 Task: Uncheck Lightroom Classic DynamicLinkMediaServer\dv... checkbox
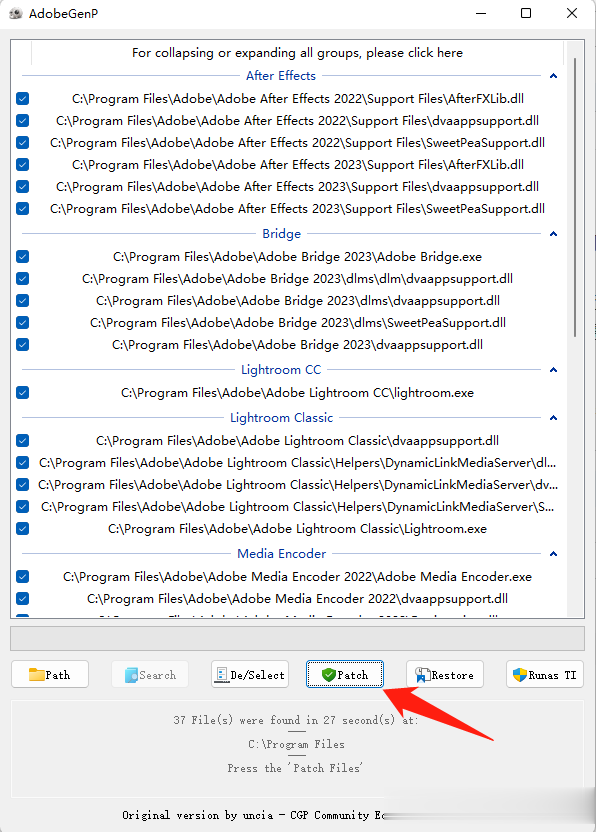point(22,485)
